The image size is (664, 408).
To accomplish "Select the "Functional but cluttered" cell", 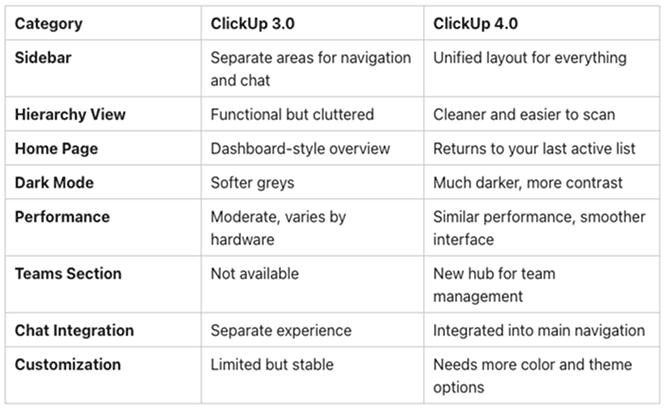I will (292, 115).
